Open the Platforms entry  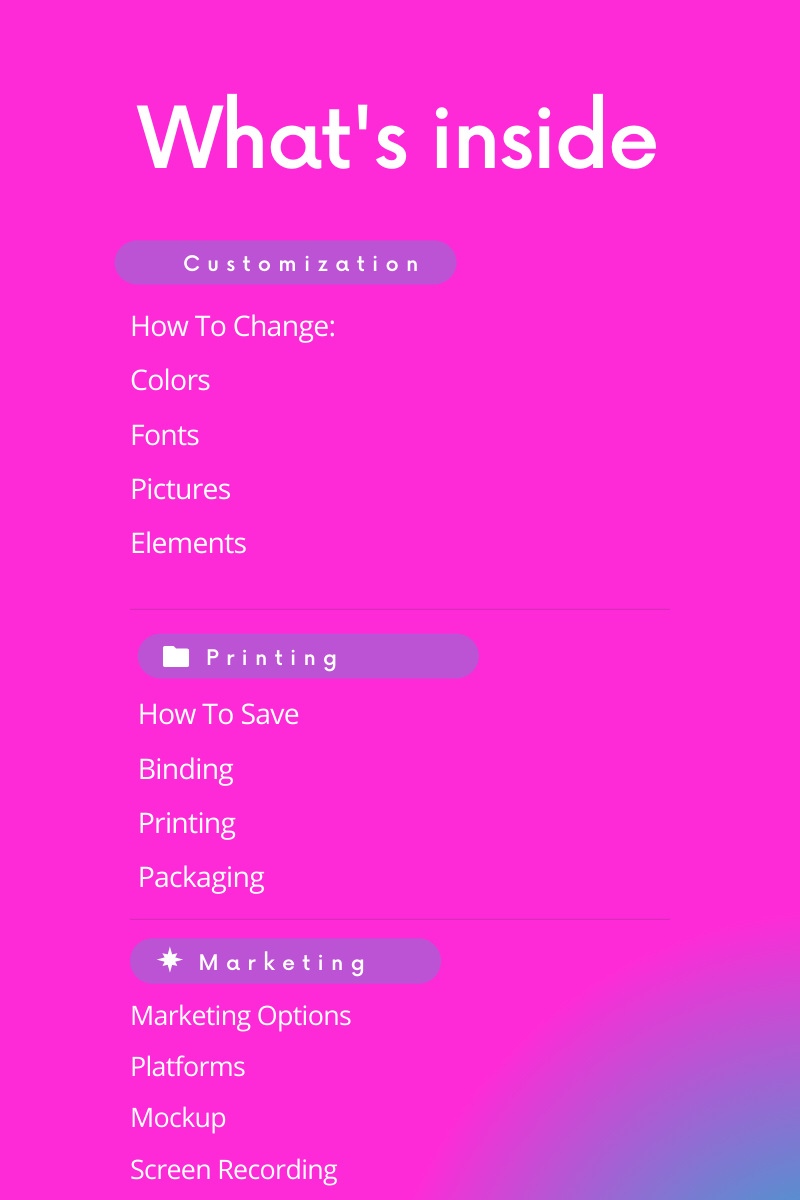click(188, 1066)
